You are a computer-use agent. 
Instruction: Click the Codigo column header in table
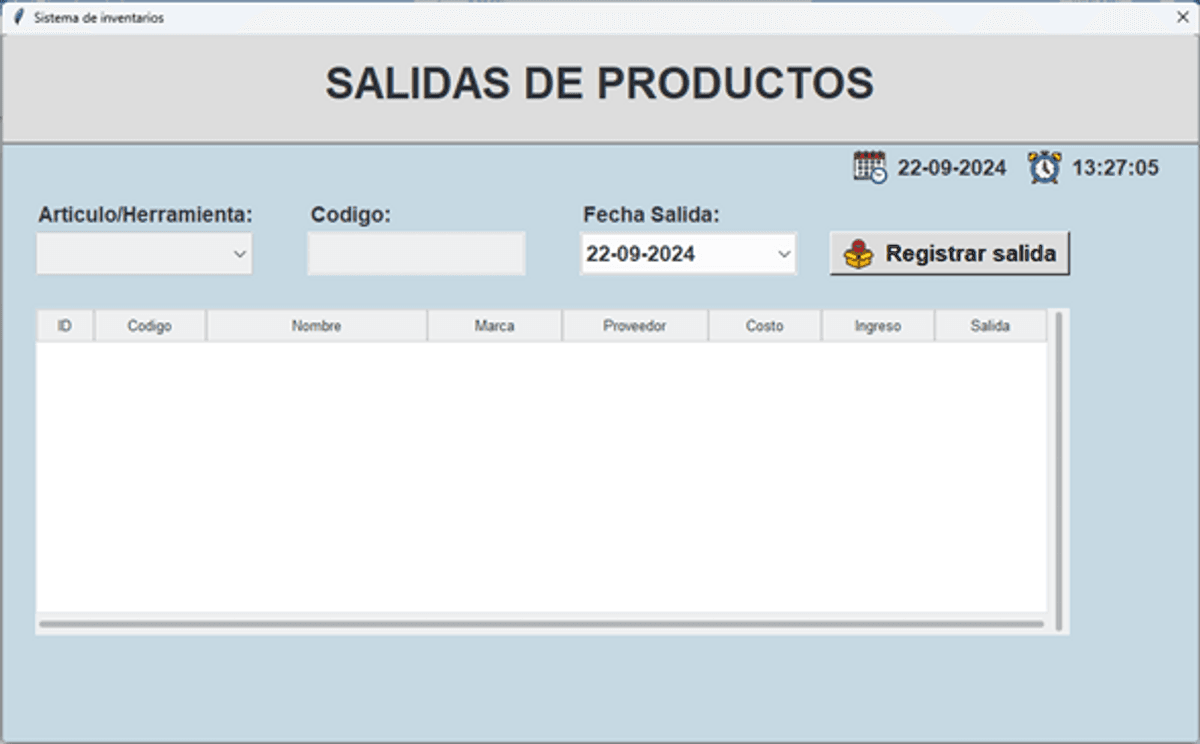coord(150,326)
